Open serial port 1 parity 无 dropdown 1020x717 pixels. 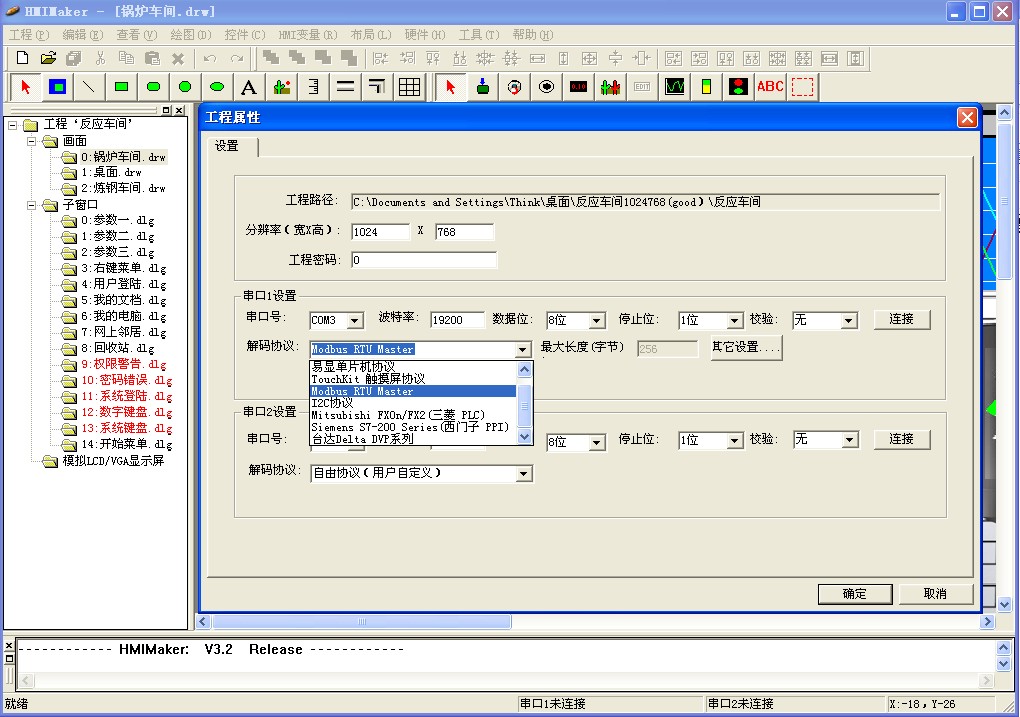point(848,320)
